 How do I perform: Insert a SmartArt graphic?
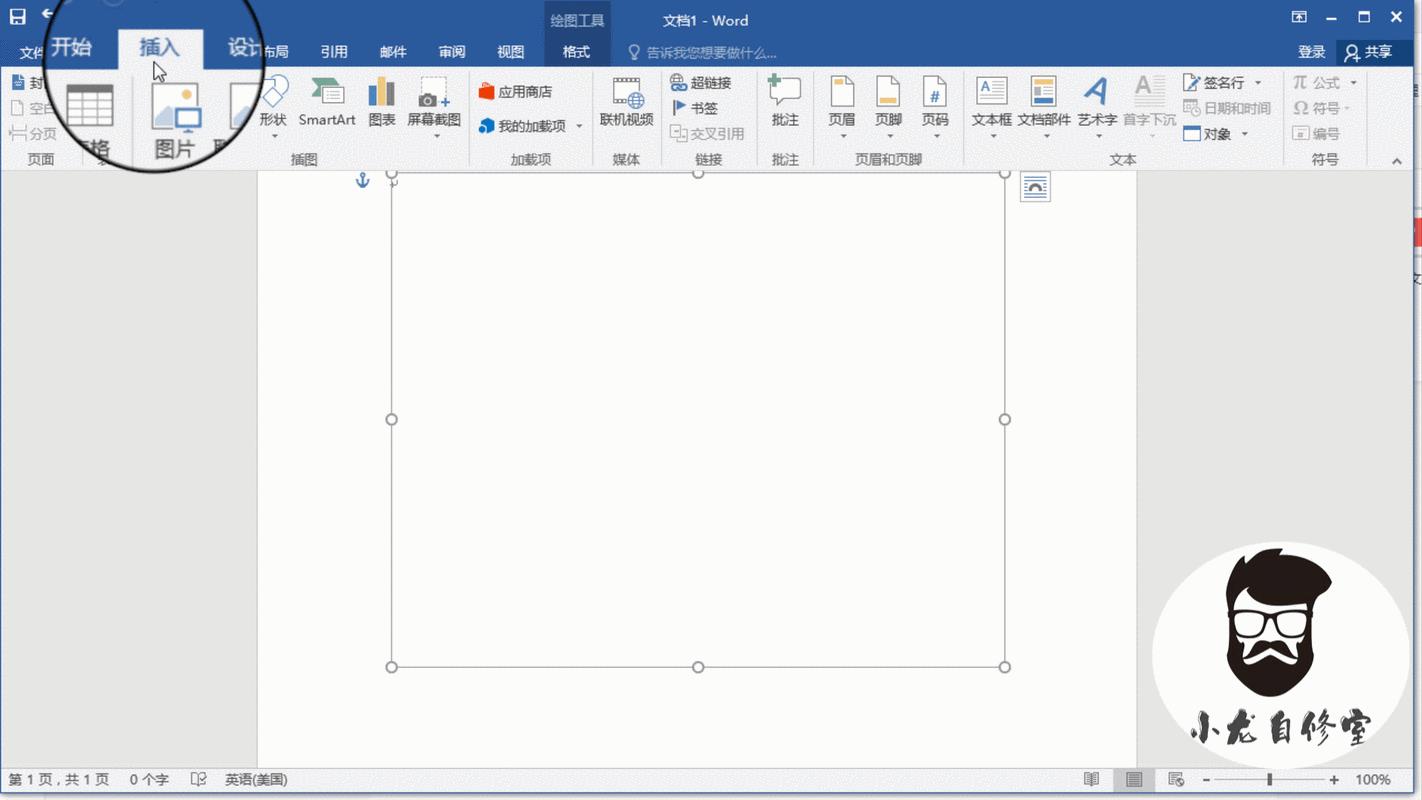coord(327,102)
